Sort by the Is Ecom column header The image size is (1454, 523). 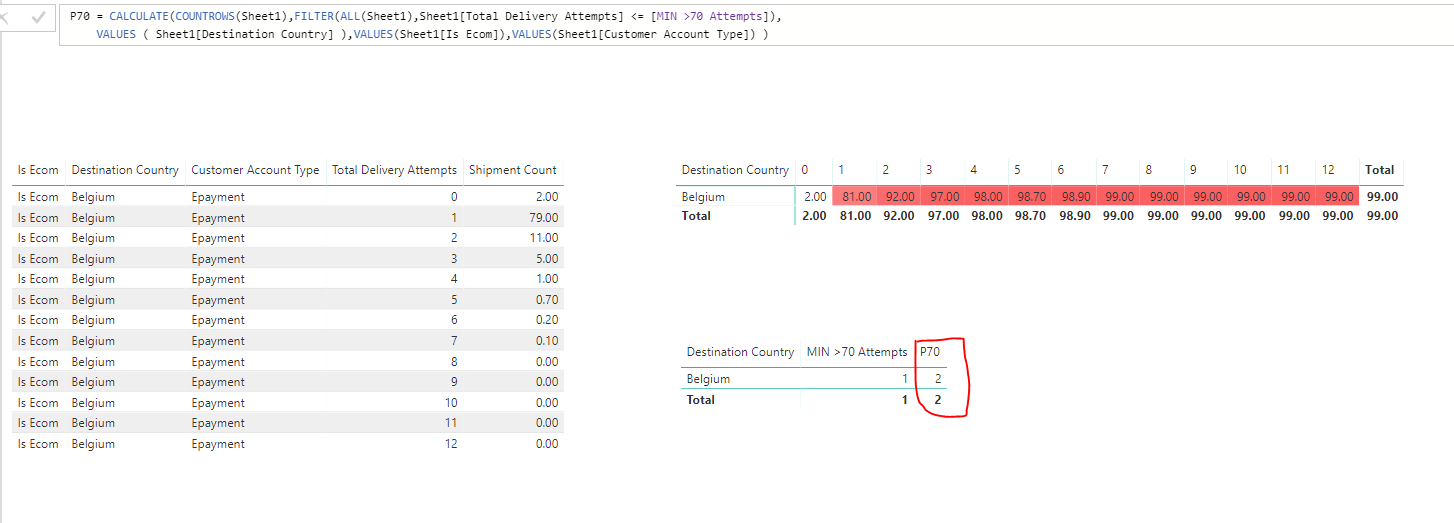coord(38,170)
